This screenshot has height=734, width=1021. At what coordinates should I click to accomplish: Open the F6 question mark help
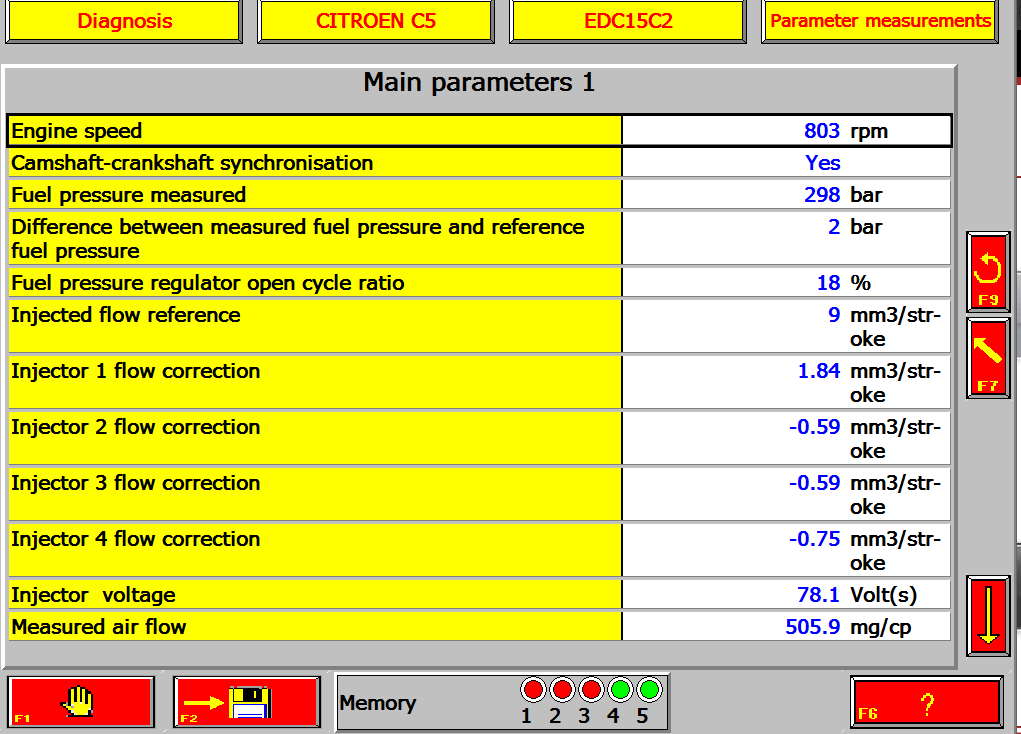(926, 701)
